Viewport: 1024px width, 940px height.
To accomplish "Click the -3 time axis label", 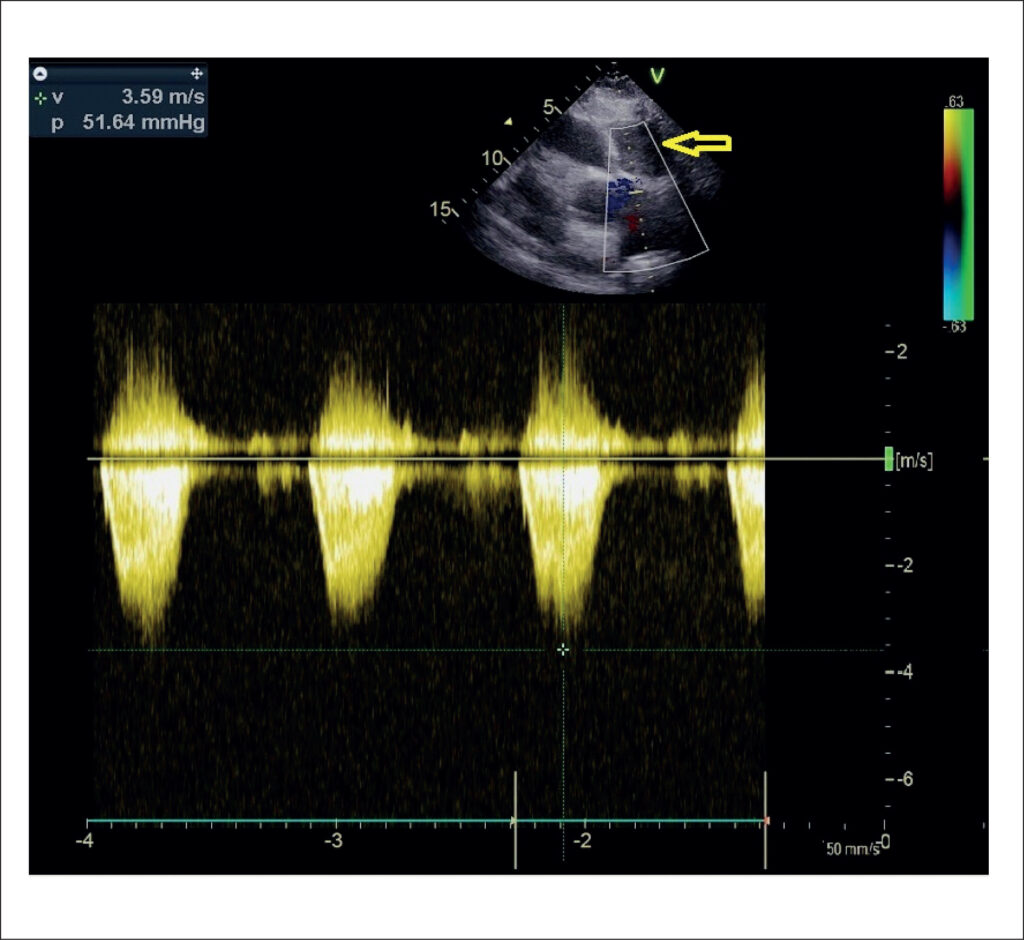I will (x=334, y=840).
